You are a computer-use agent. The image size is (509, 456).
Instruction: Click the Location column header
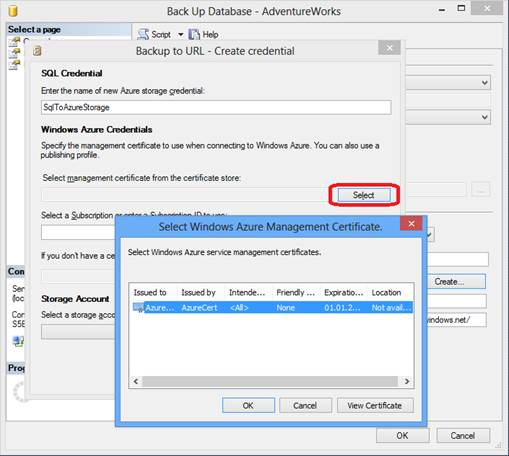point(387,292)
